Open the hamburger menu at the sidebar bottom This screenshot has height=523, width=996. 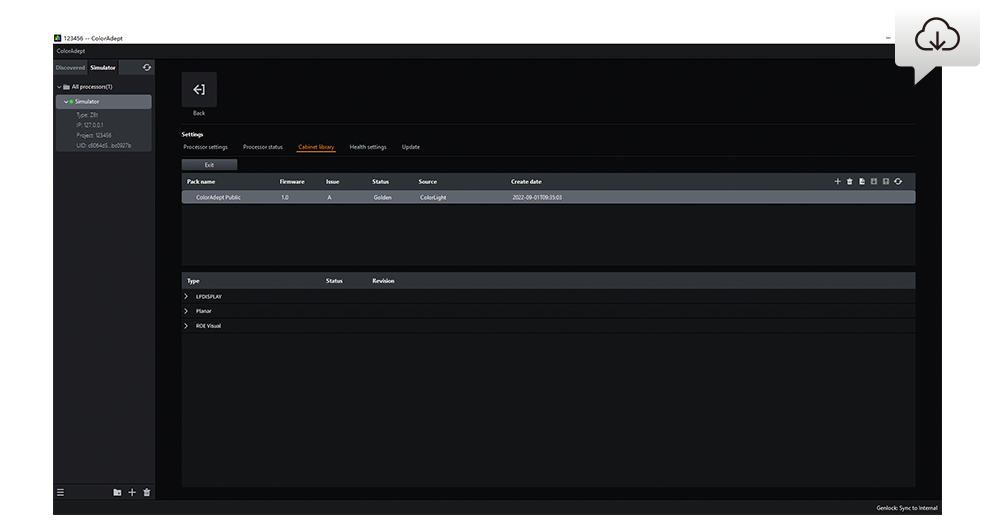[x=60, y=492]
